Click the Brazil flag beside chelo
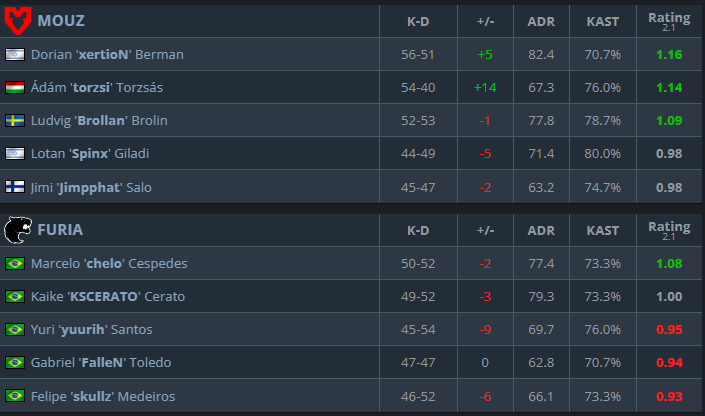Image resolution: width=705 pixels, height=416 pixels. click(x=15, y=263)
